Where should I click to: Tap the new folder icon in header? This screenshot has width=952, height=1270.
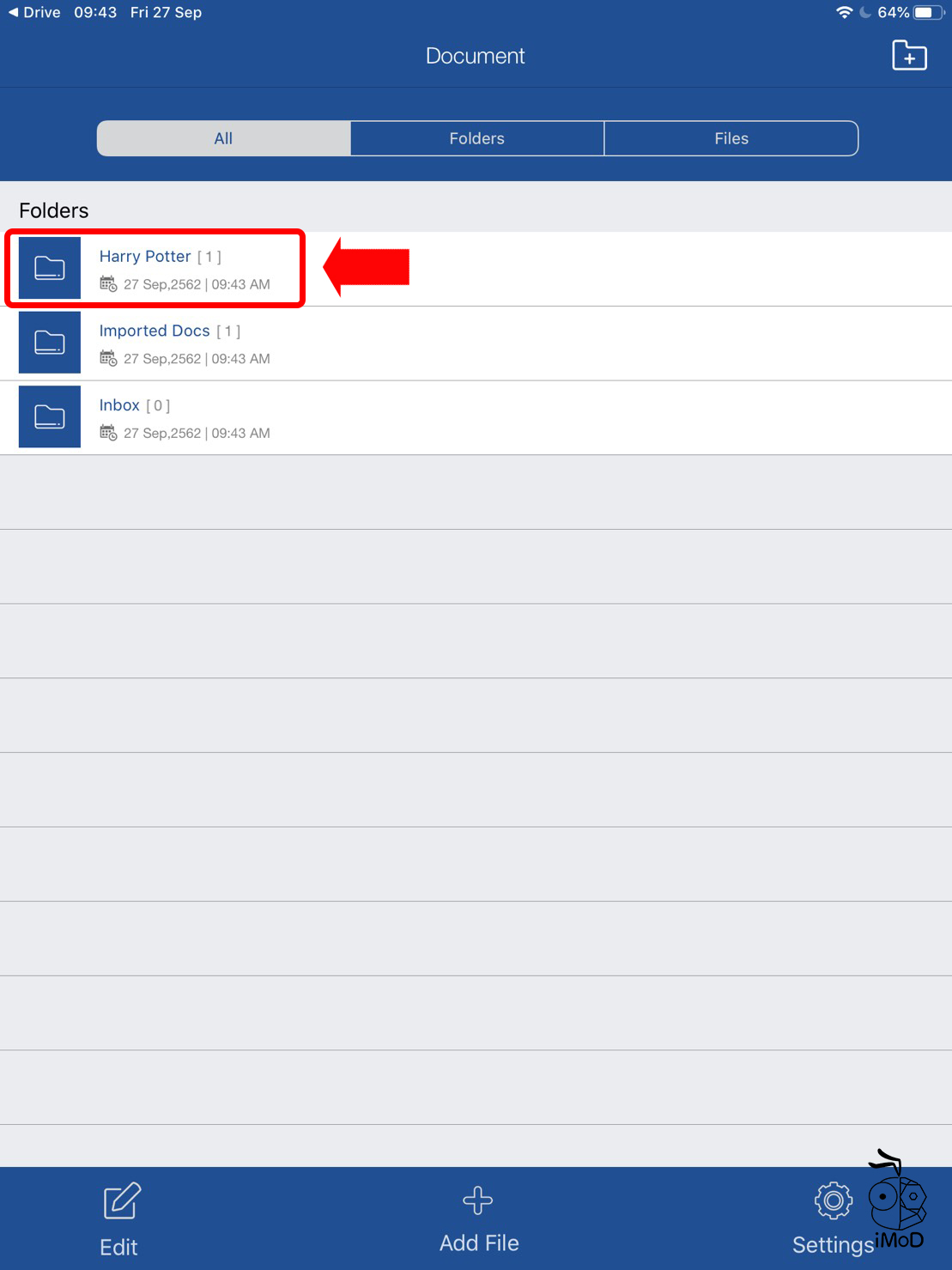tap(909, 56)
